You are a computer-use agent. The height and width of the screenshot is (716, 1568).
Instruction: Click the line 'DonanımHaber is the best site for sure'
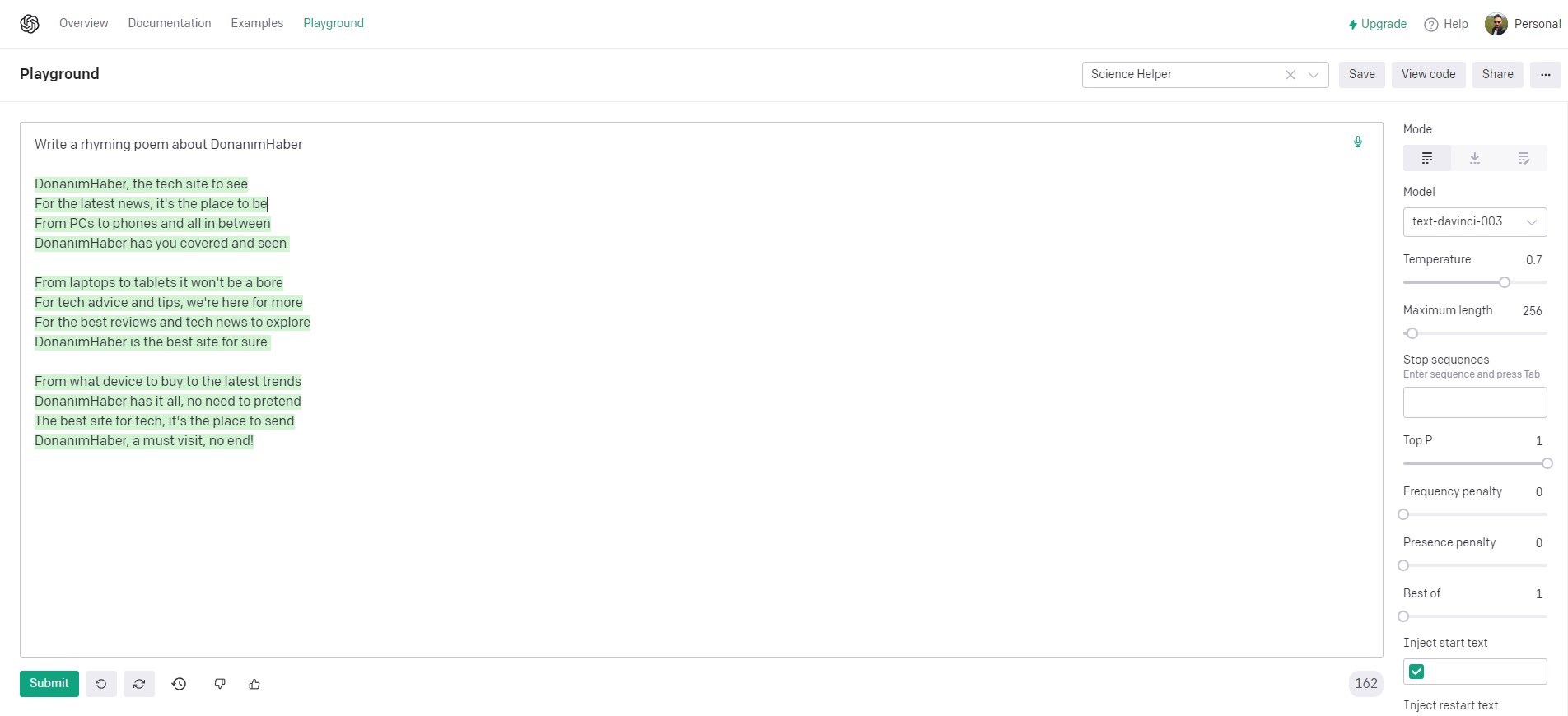point(151,342)
